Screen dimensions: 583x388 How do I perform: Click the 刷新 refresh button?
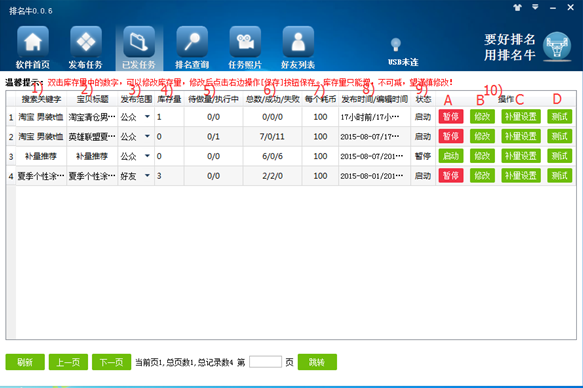click(25, 362)
